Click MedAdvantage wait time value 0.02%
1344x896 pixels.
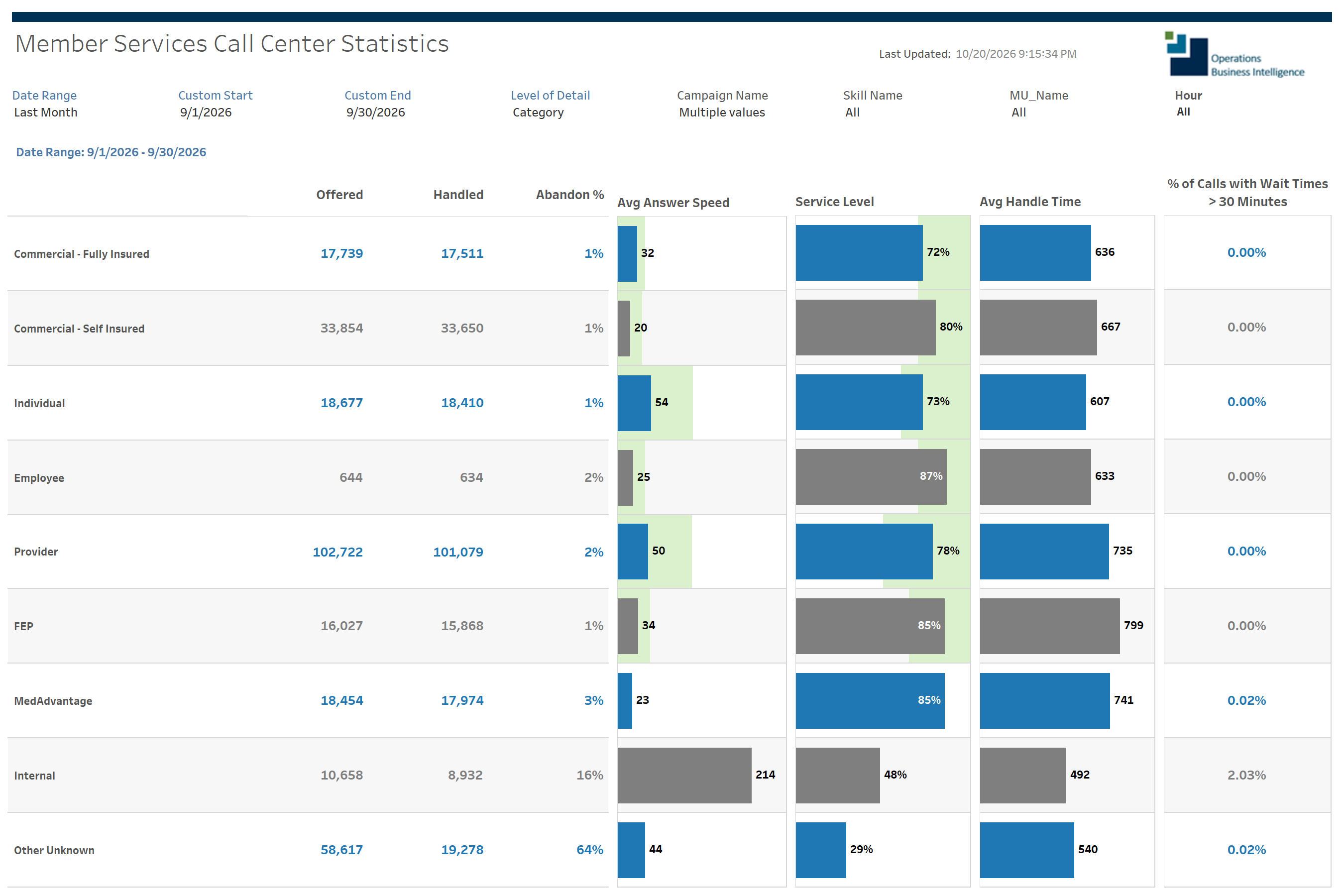(1246, 700)
